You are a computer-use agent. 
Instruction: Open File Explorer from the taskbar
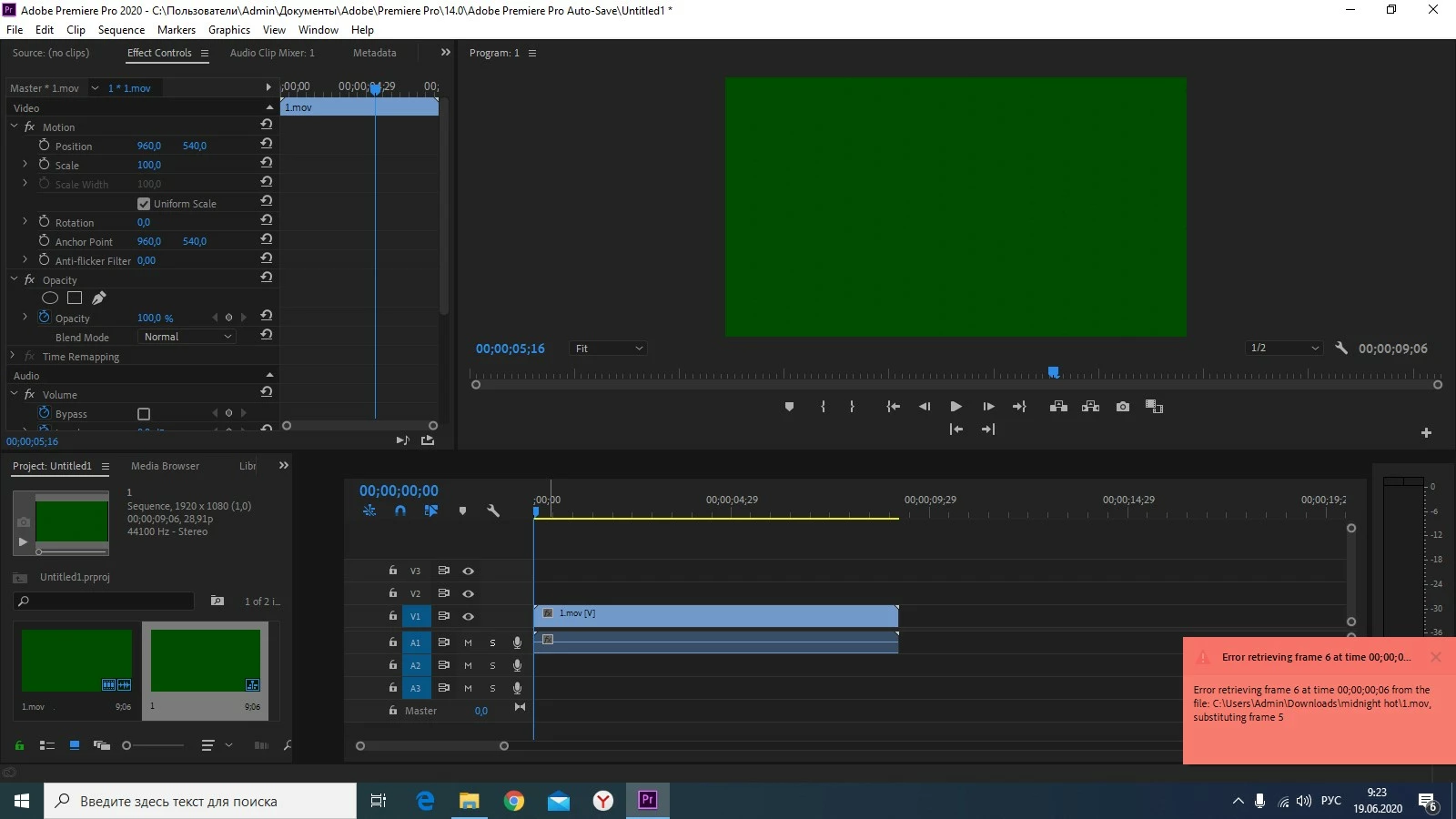[x=470, y=801]
